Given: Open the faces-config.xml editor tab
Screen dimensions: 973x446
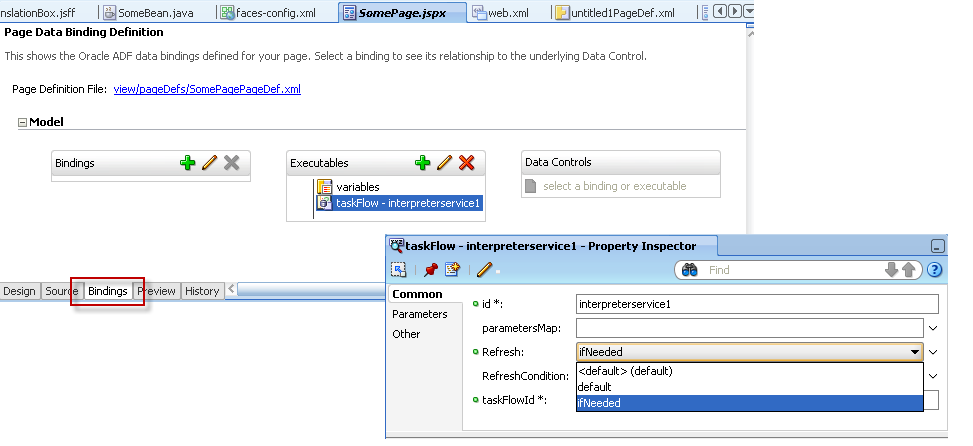Looking at the screenshot, I should tap(268, 12).
